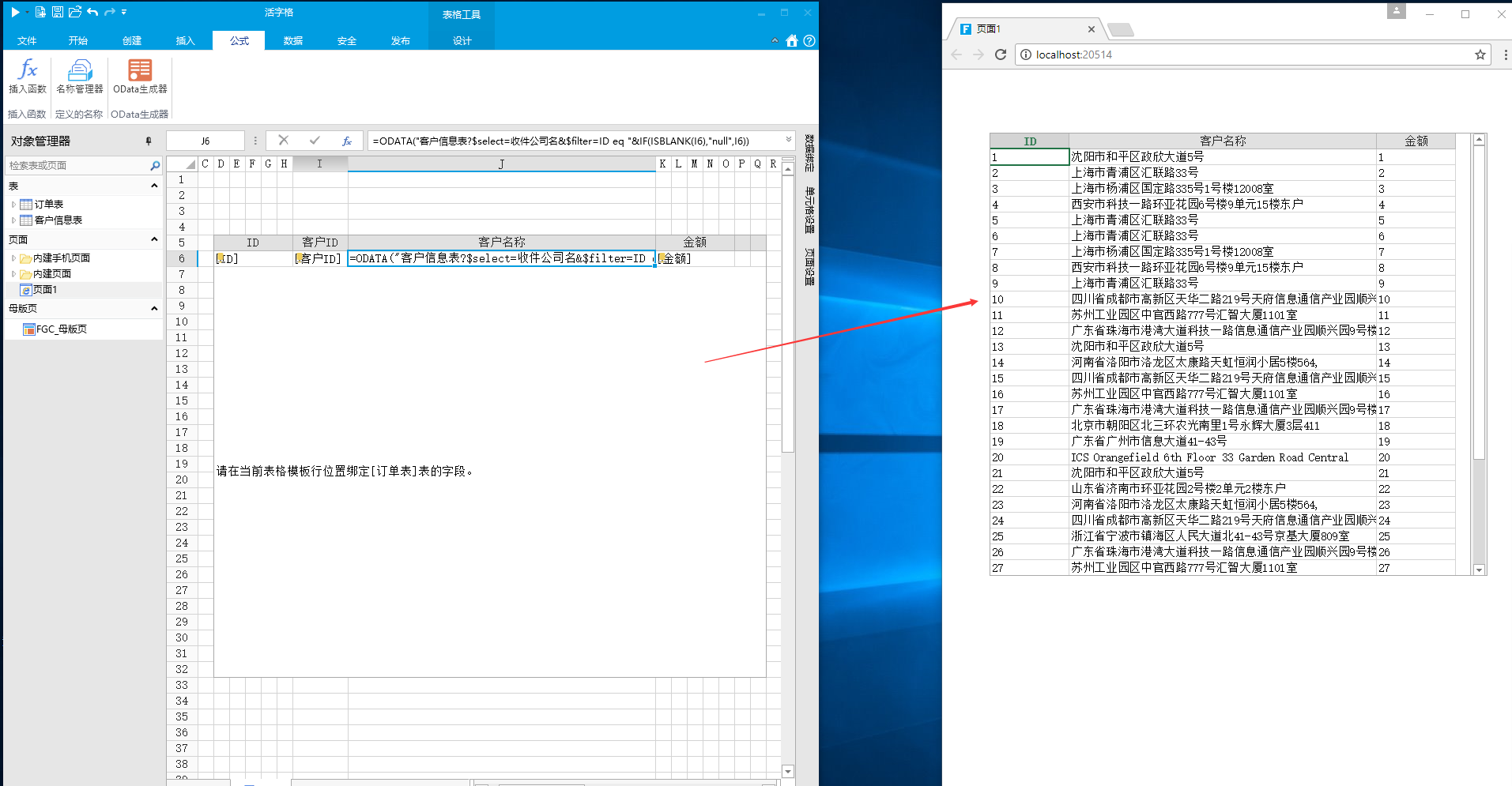This screenshot has width=1512, height=786.
Task: Open the 名称管理器 name manager
Action: [80, 77]
